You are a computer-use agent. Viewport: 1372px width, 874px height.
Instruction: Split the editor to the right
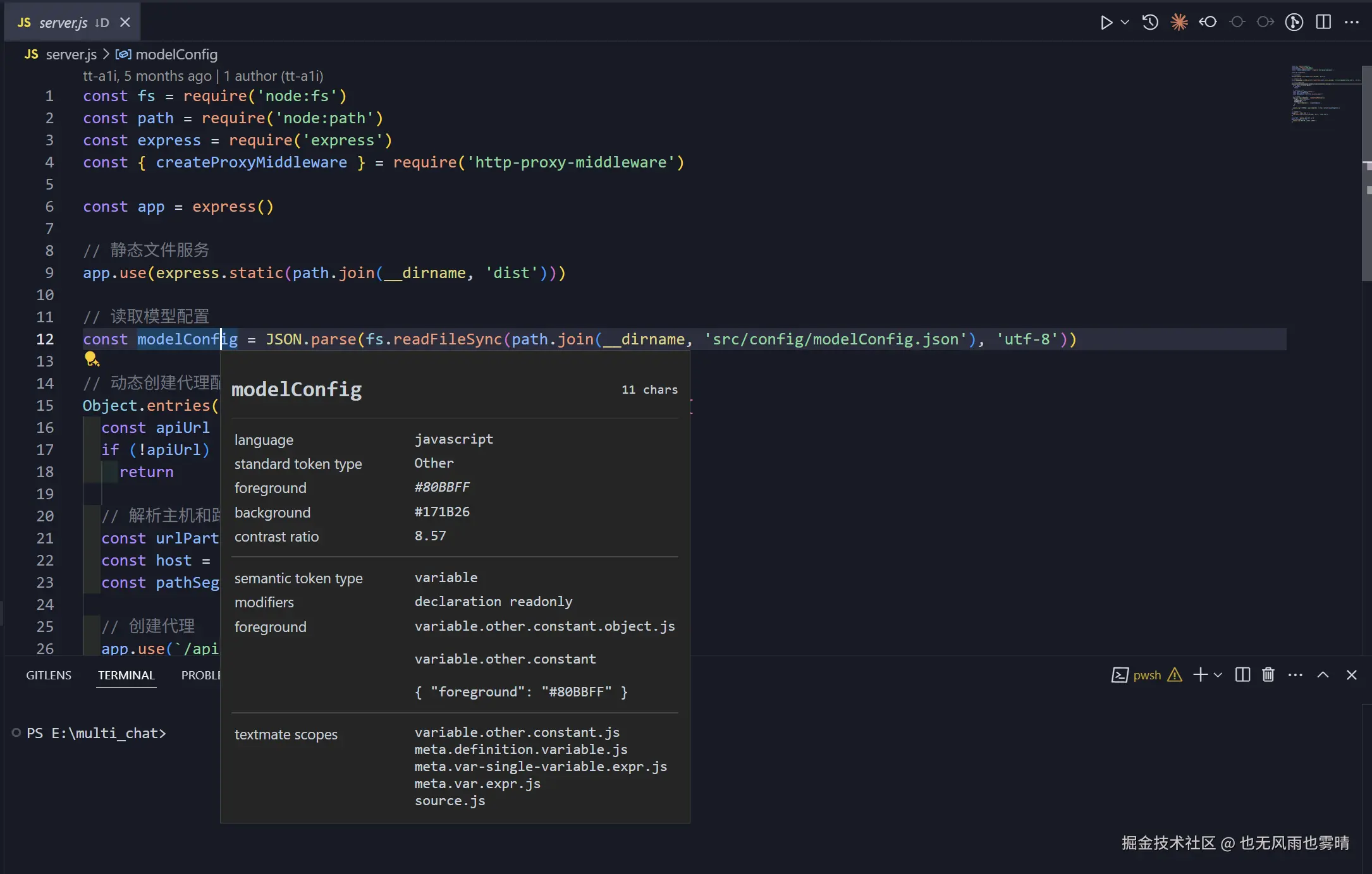(1323, 23)
